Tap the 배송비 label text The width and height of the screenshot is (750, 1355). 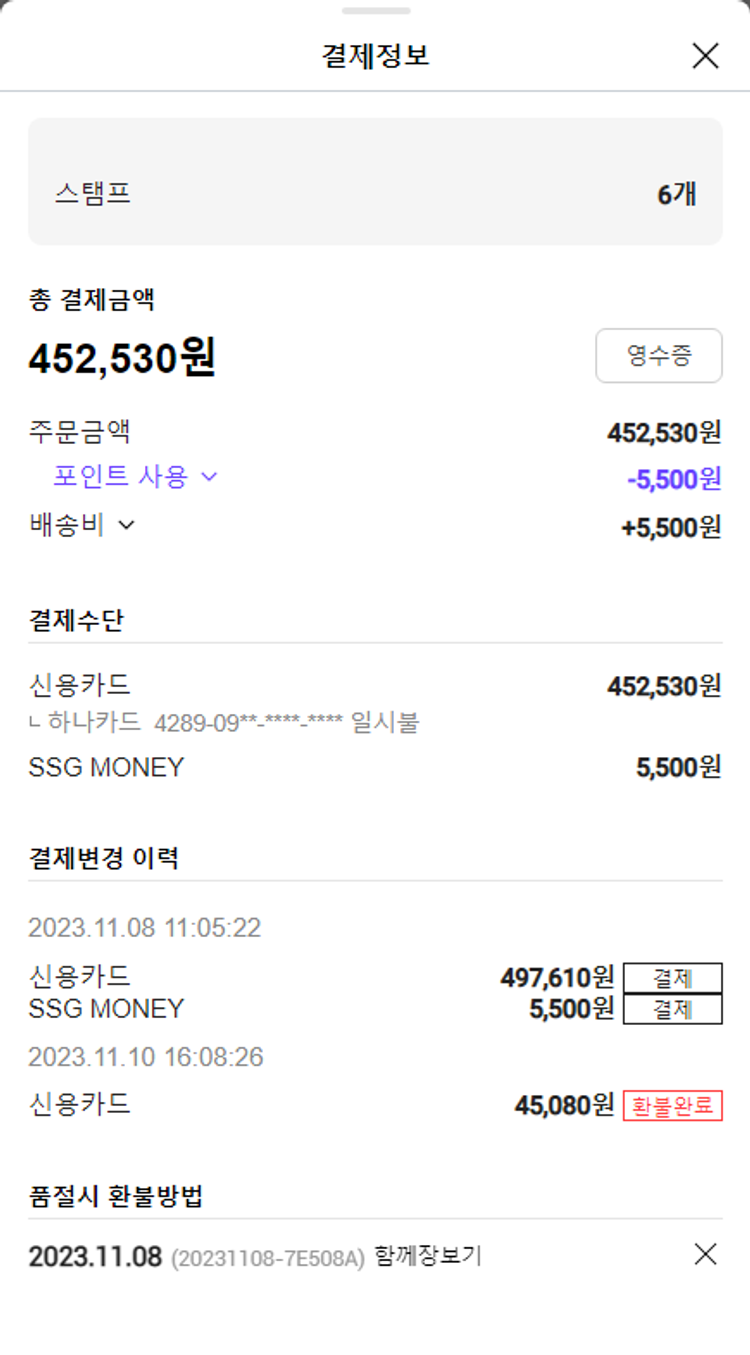point(67,525)
